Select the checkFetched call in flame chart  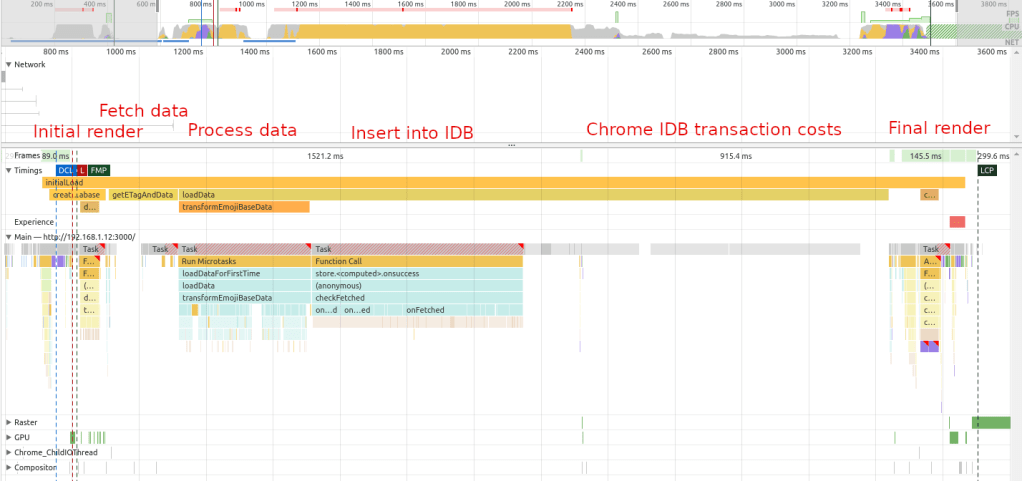point(418,297)
